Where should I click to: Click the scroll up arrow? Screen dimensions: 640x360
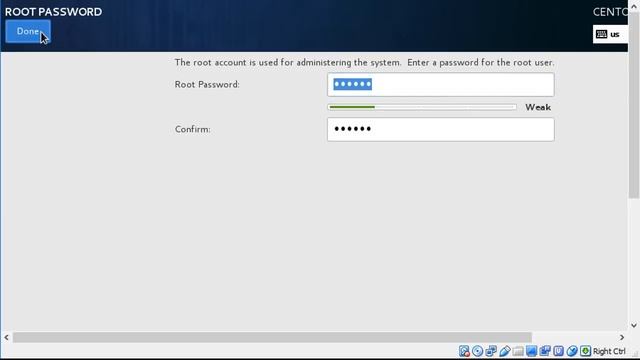634,7
